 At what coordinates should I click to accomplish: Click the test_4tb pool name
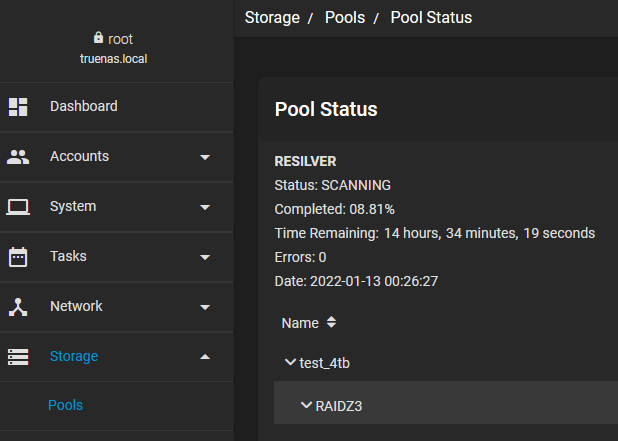(324, 363)
